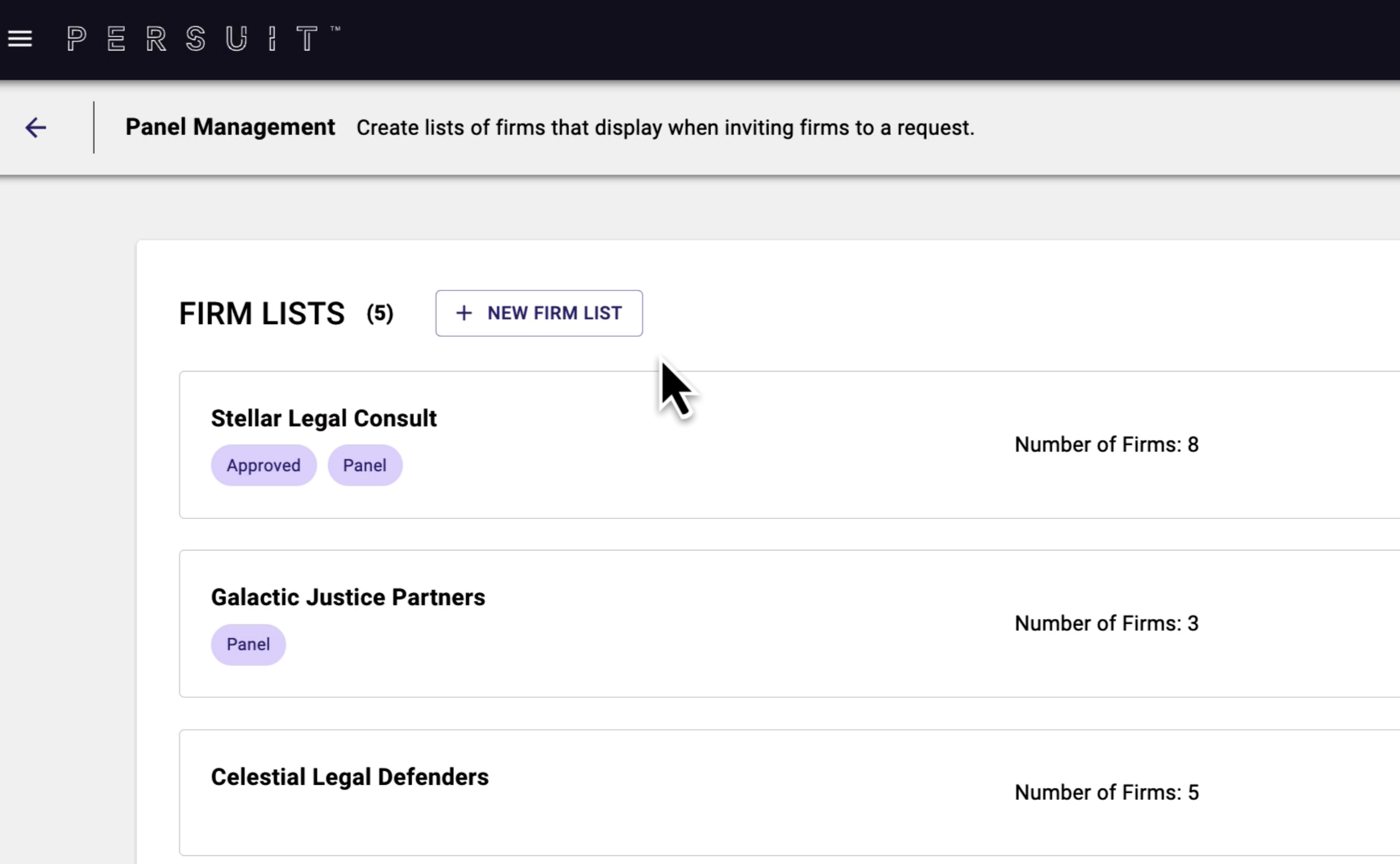
Task: Click Number of Firms: 3 text
Action: pyautogui.click(x=1106, y=624)
